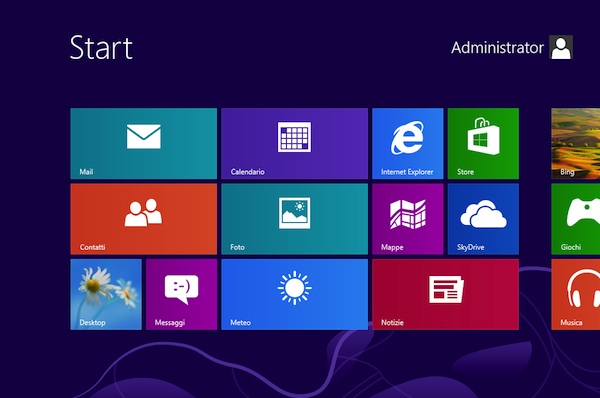Image resolution: width=600 pixels, height=398 pixels.
Task: Click the envelope icon on Mail tile
Action: click(143, 136)
